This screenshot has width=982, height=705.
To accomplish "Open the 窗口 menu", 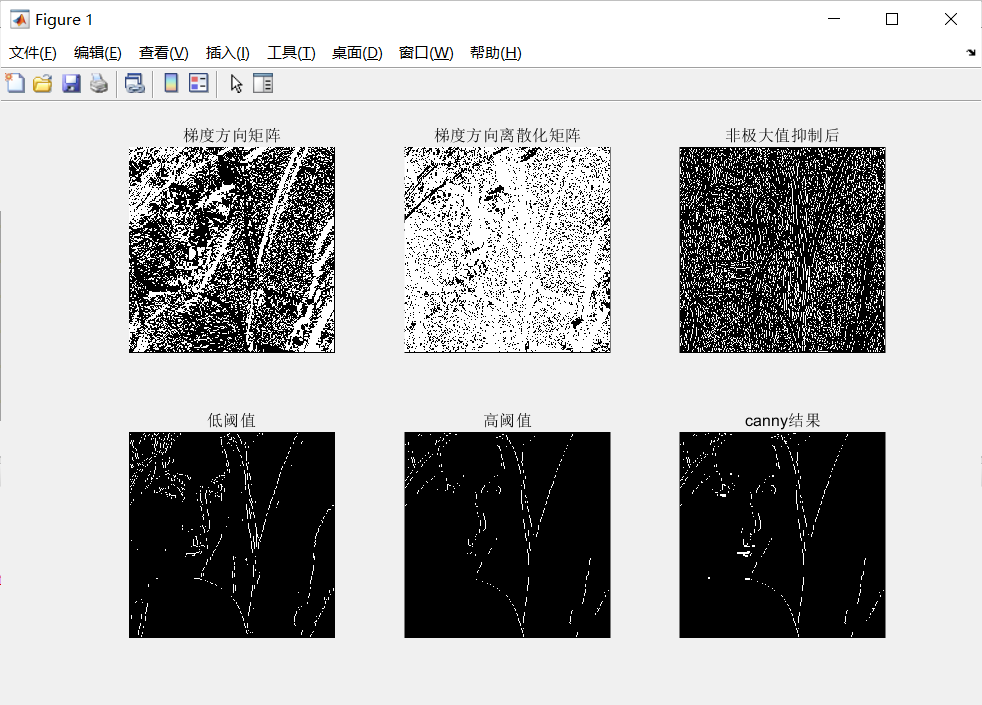I will (425, 52).
